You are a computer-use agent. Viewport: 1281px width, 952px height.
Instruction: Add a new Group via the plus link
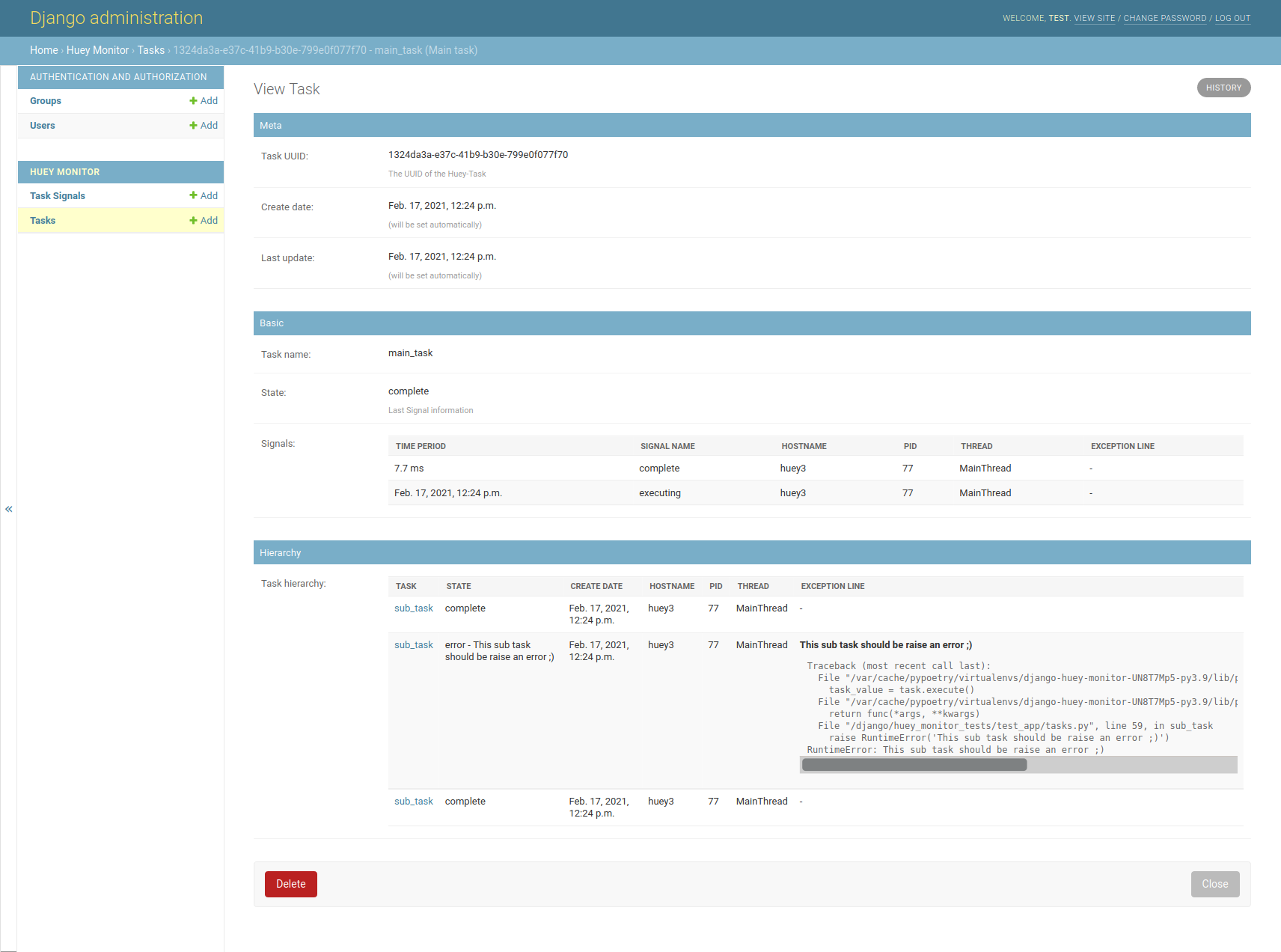click(x=204, y=101)
